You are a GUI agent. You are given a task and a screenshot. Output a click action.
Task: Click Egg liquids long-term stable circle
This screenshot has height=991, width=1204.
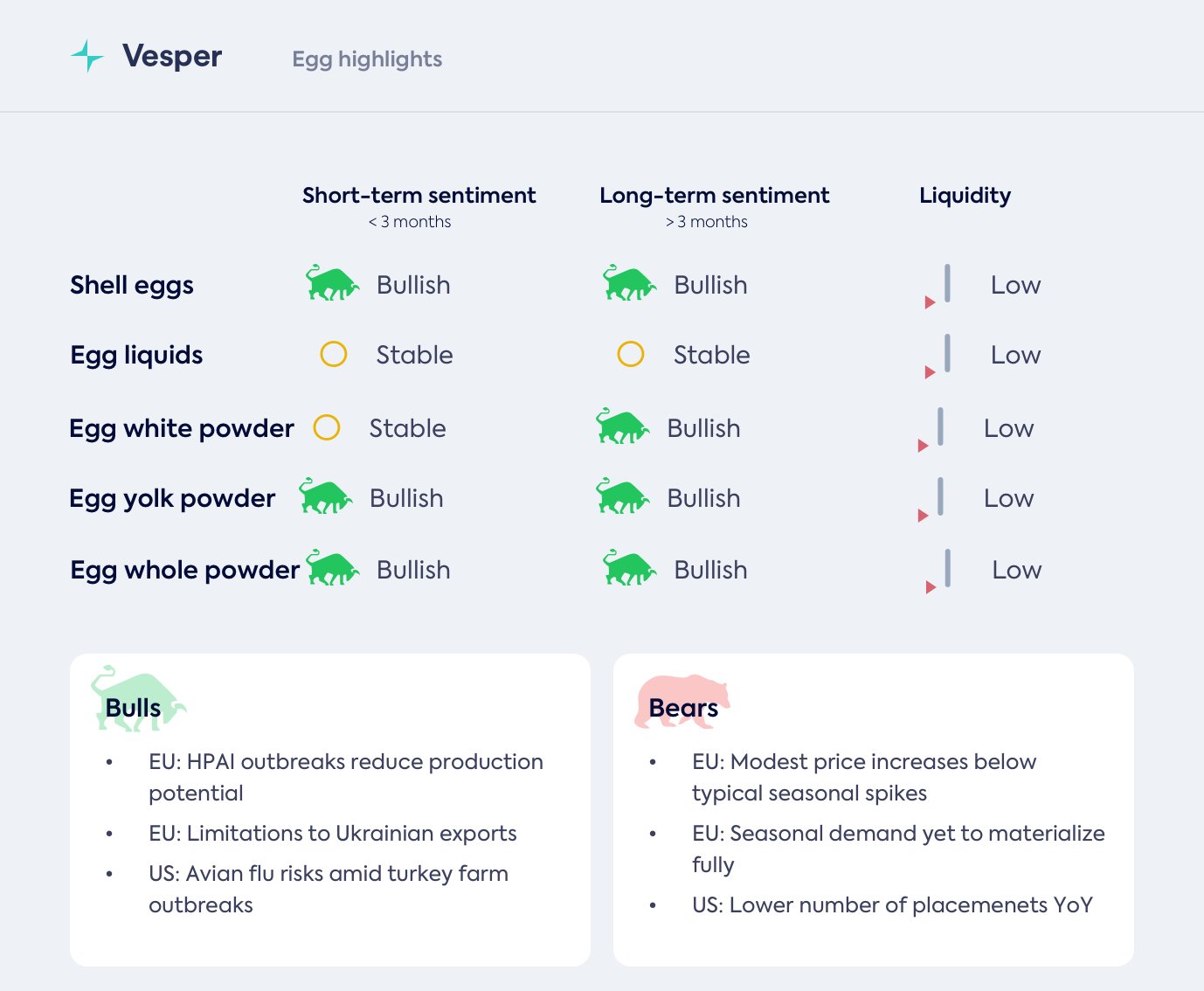click(x=631, y=354)
